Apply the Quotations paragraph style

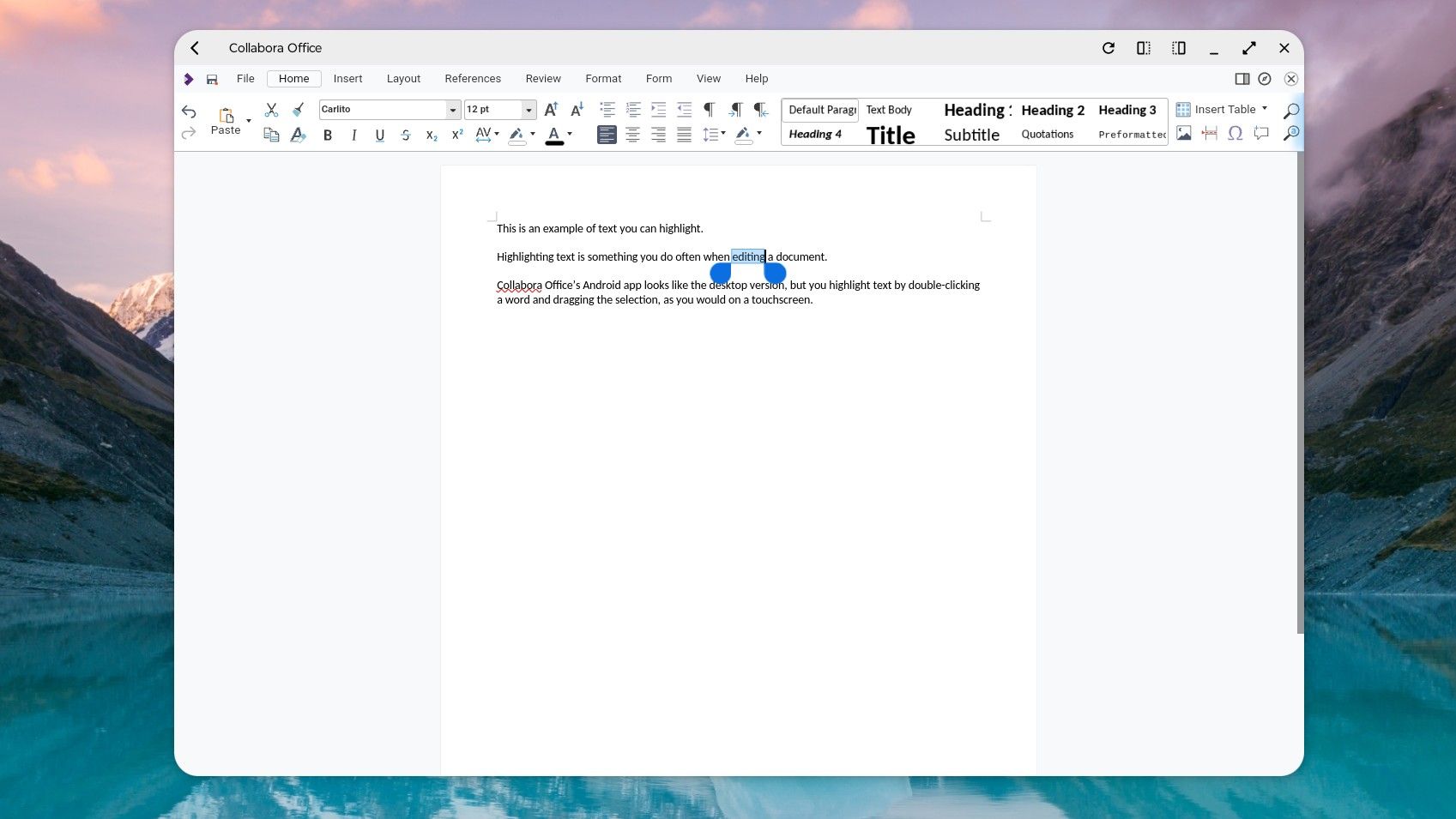pyautogui.click(x=1047, y=135)
